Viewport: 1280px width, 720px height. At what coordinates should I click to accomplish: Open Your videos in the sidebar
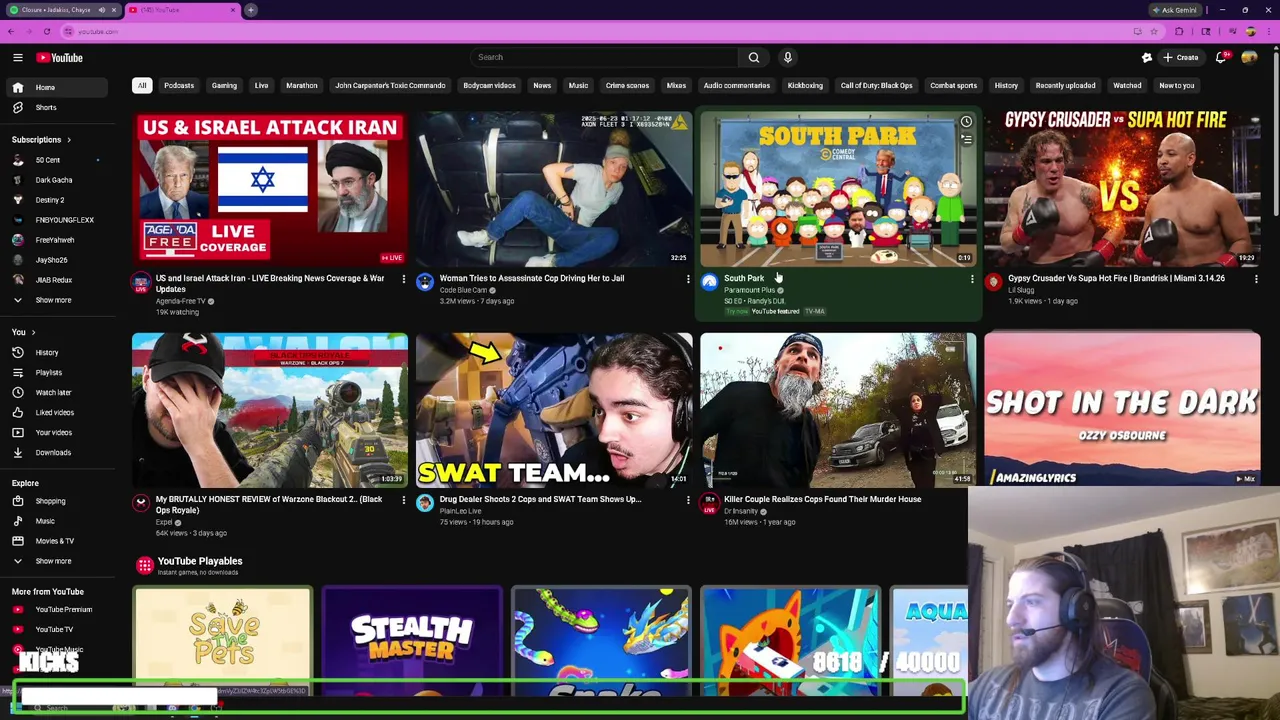pos(56,432)
